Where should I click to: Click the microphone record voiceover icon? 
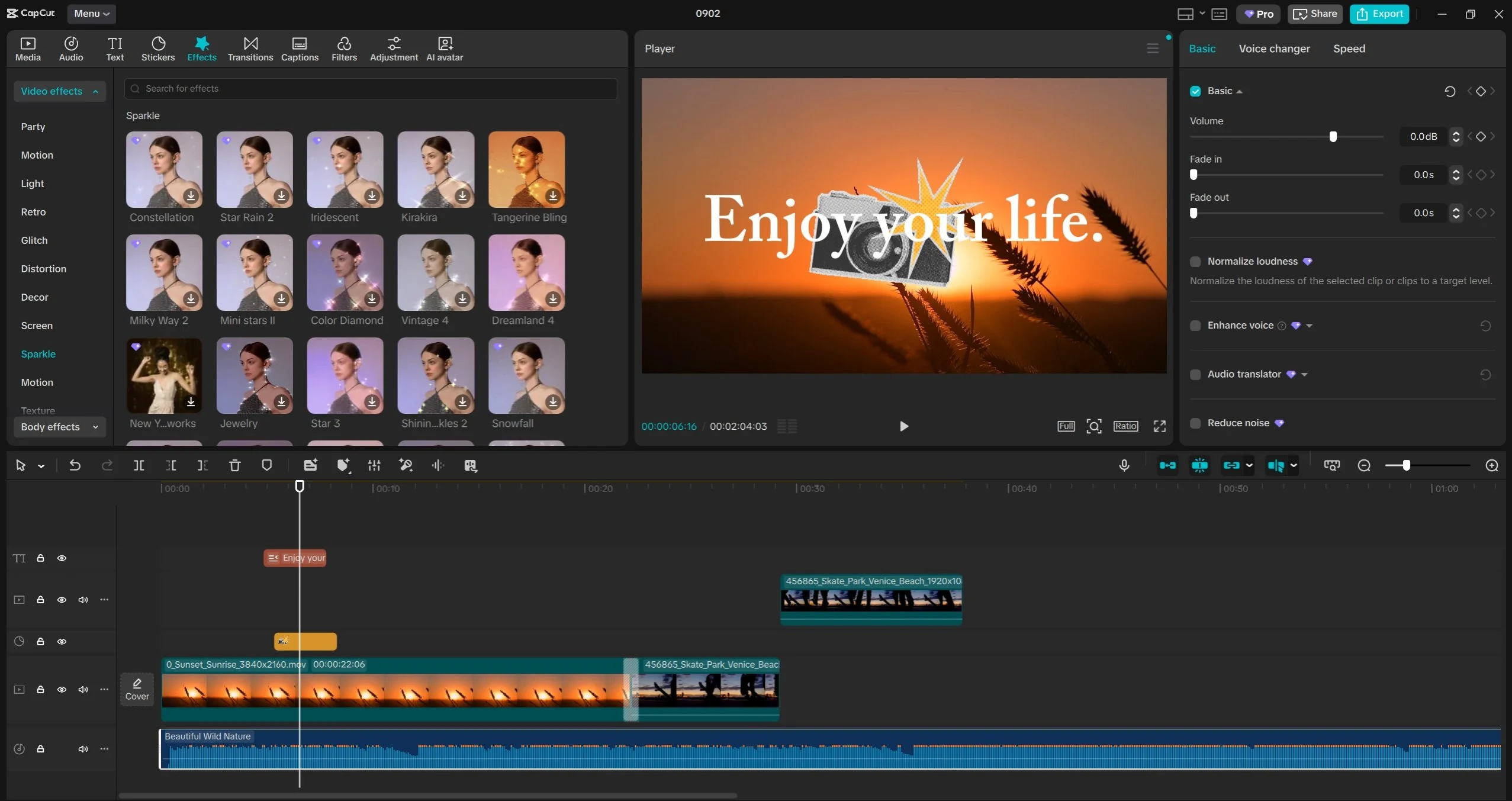(x=1124, y=465)
